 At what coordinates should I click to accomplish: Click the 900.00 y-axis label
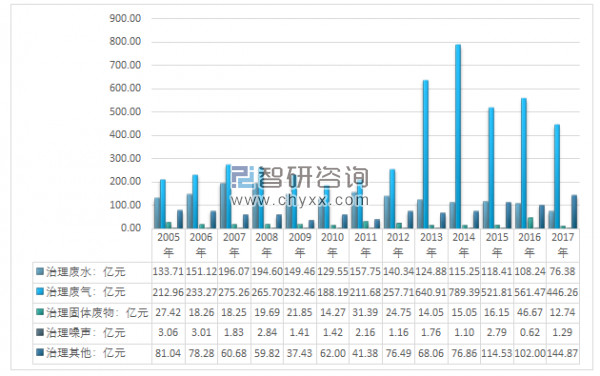tap(125, 18)
